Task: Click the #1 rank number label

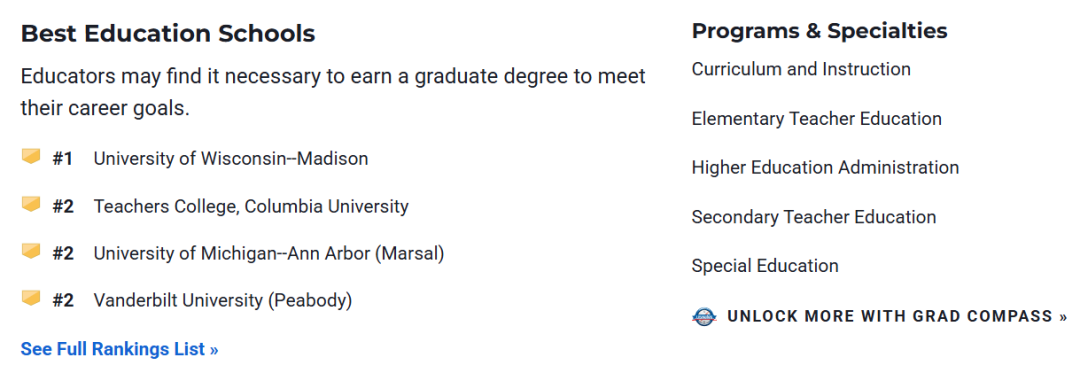Action: point(63,159)
